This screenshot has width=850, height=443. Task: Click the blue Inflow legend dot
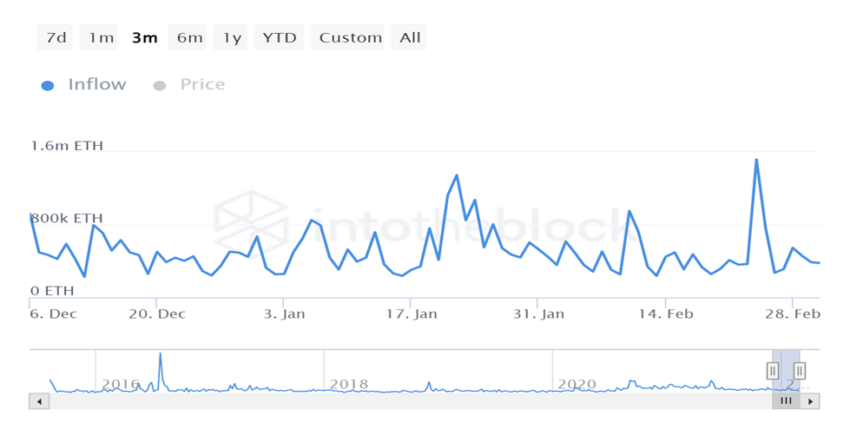click(48, 86)
